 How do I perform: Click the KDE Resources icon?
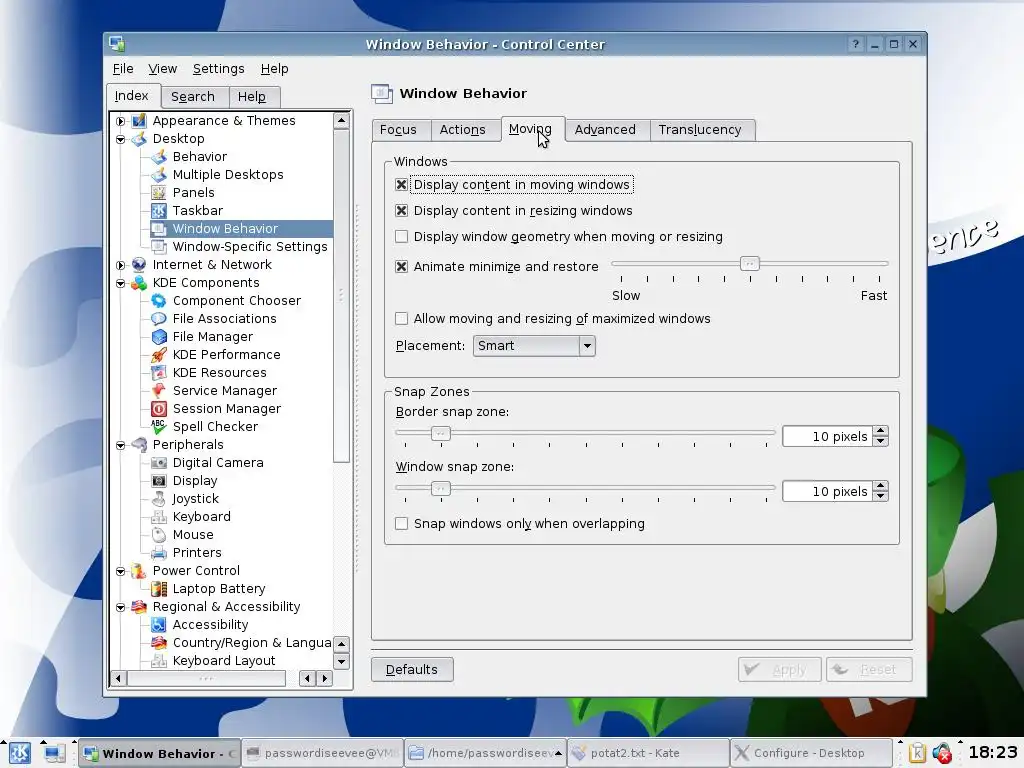coord(159,372)
